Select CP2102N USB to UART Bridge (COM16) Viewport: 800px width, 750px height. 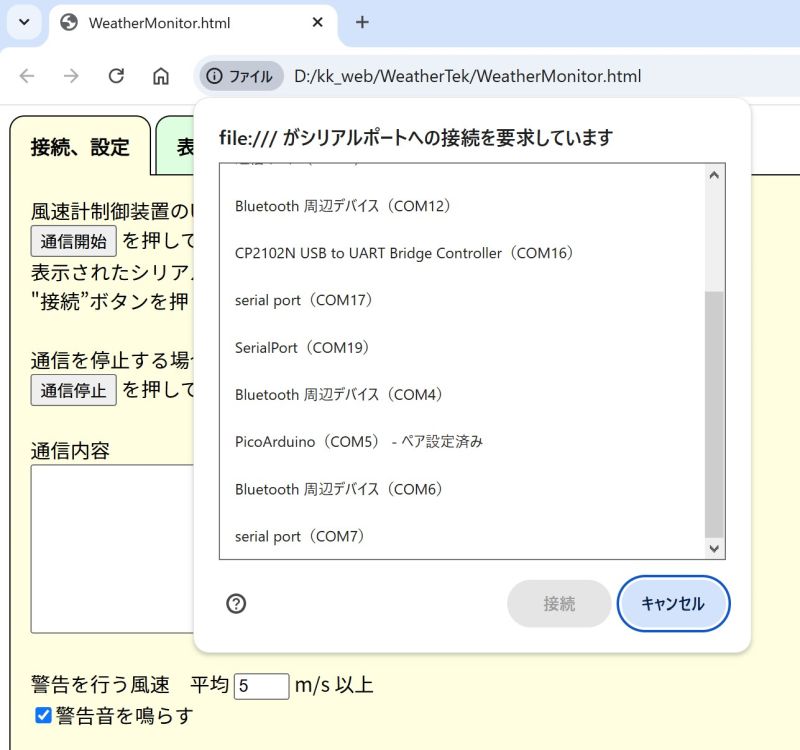405,253
